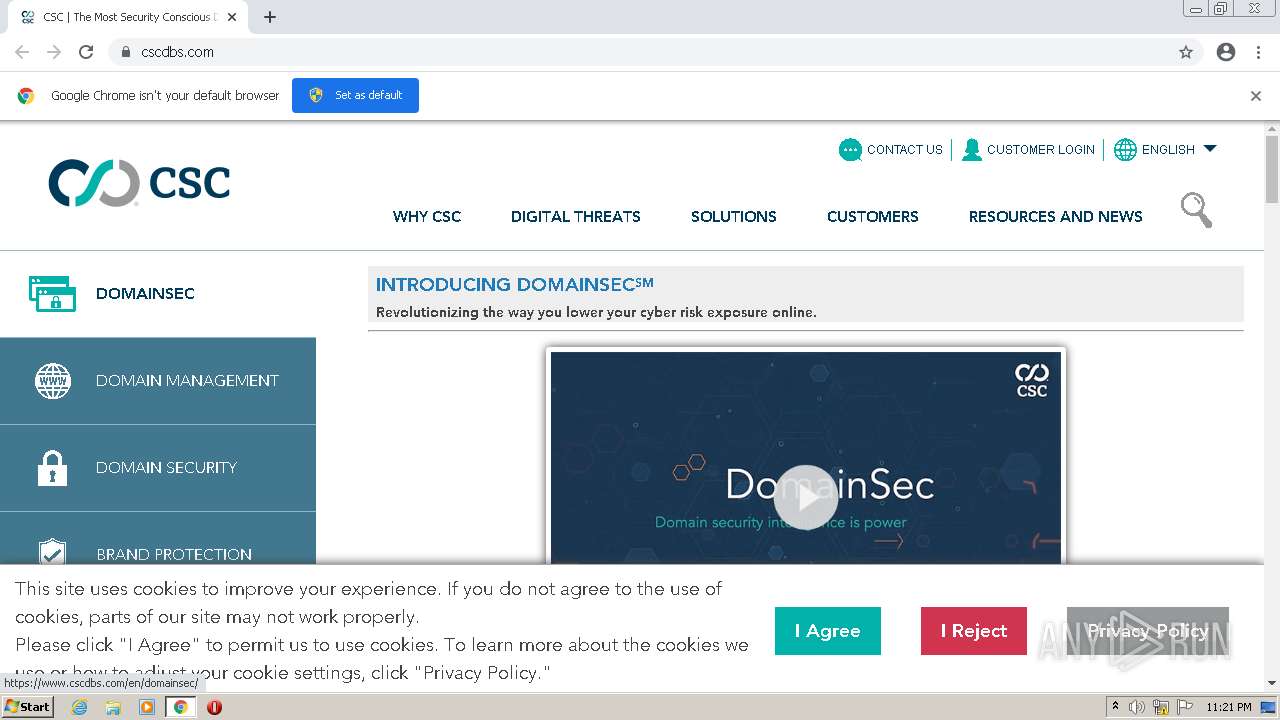Viewport: 1280px width, 720px height.
Task: Click the flag action center tray icon
Action: pyautogui.click(x=1185, y=707)
